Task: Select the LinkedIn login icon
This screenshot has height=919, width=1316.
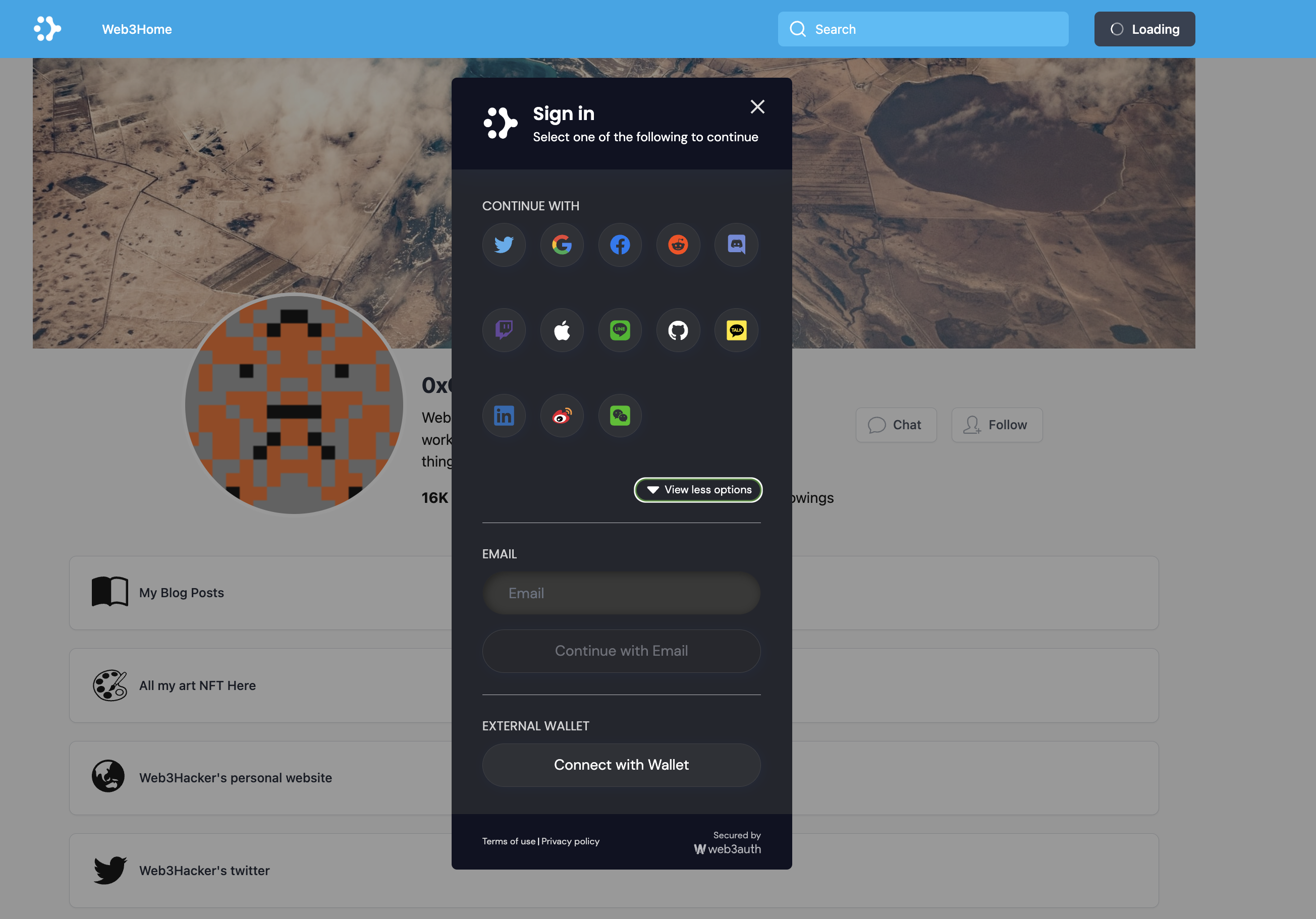Action: (x=504, y=416)
